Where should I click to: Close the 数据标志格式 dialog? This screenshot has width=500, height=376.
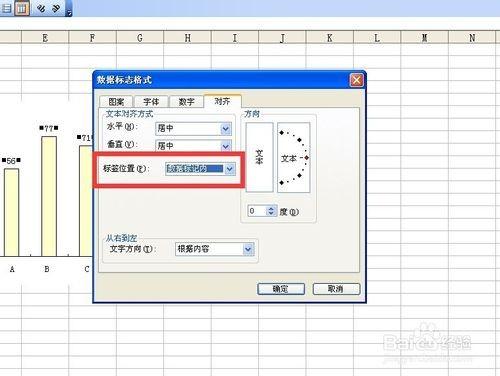[356, 80]
